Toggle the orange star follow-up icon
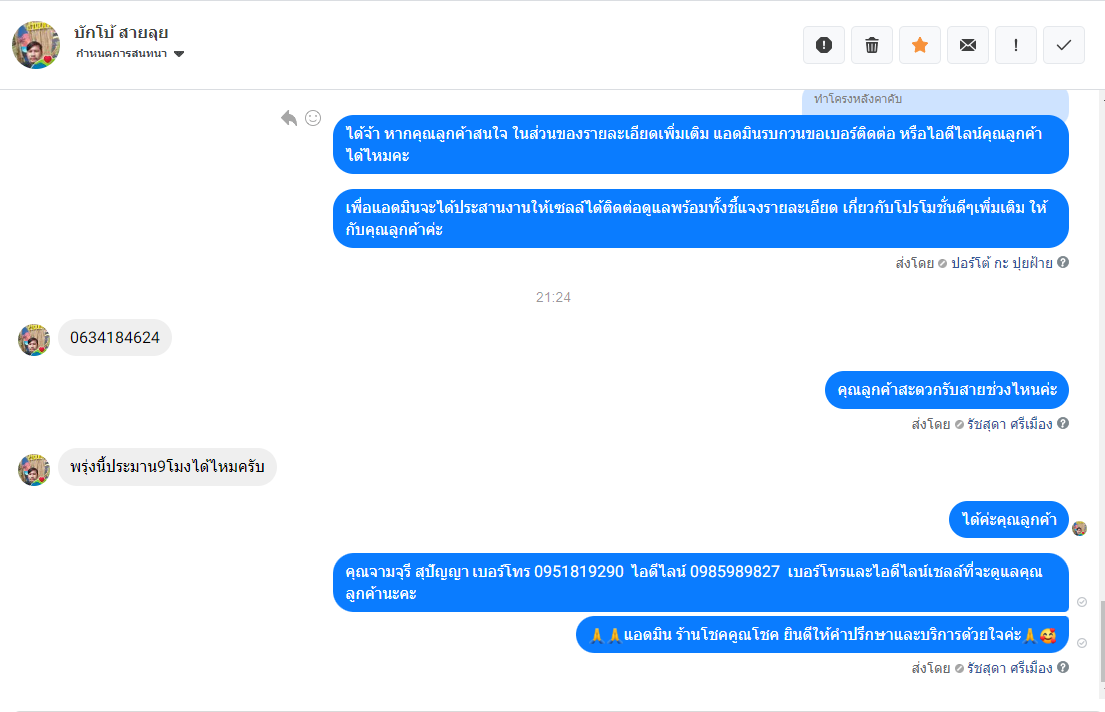The height and width of the screenshot is (712, 1105). (x=920, y=45)
